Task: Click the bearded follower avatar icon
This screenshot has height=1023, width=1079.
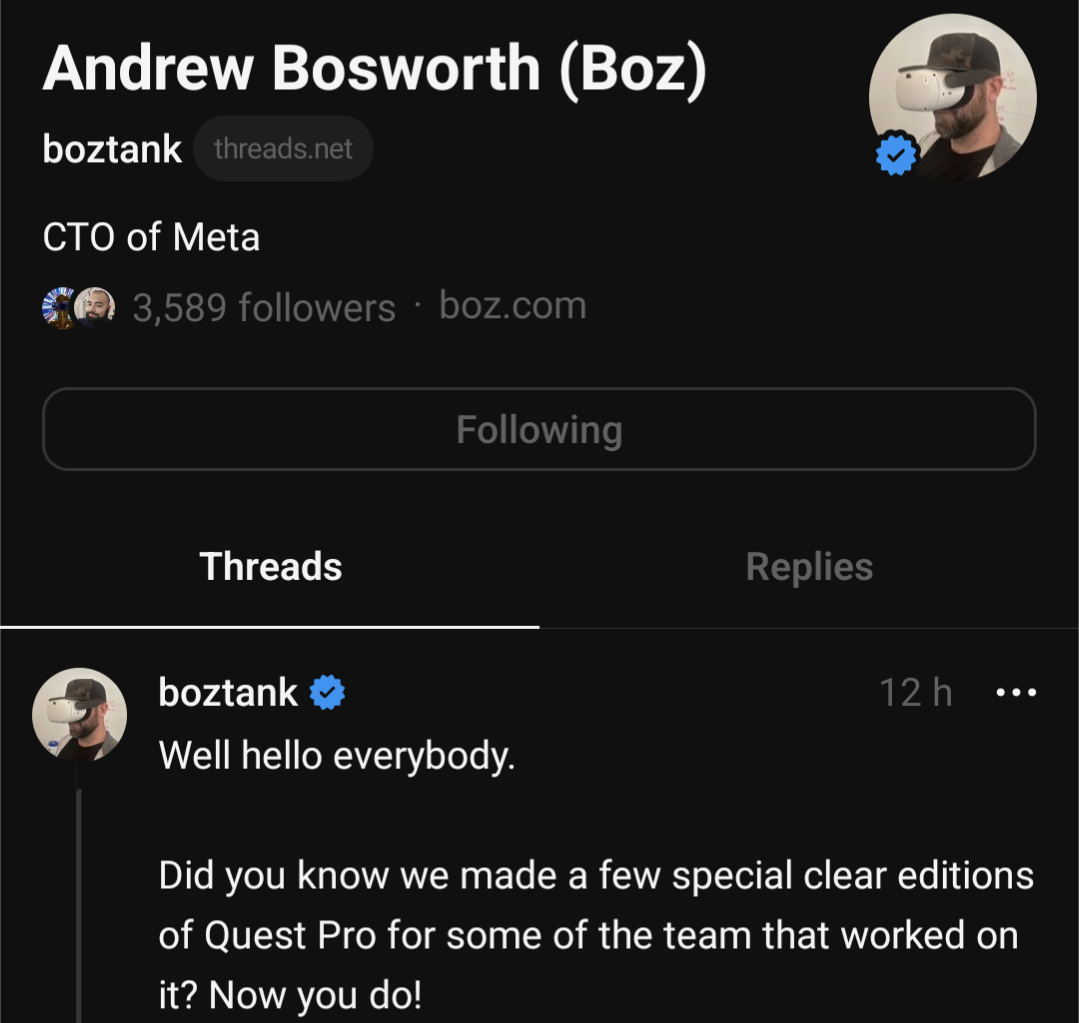Action: tap(95, 307)
